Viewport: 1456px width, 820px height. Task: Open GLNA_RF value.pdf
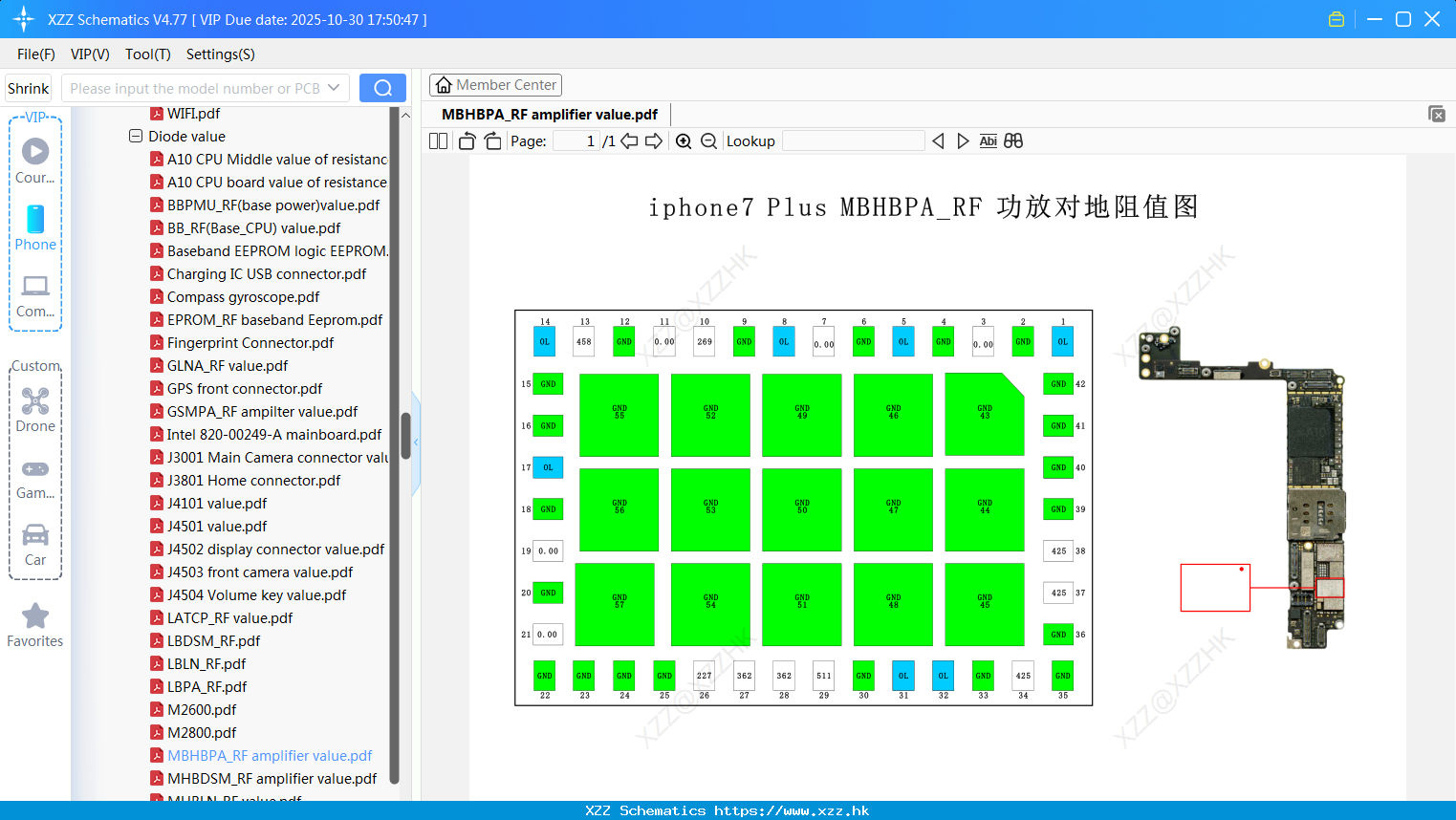(x=220, y=366)
